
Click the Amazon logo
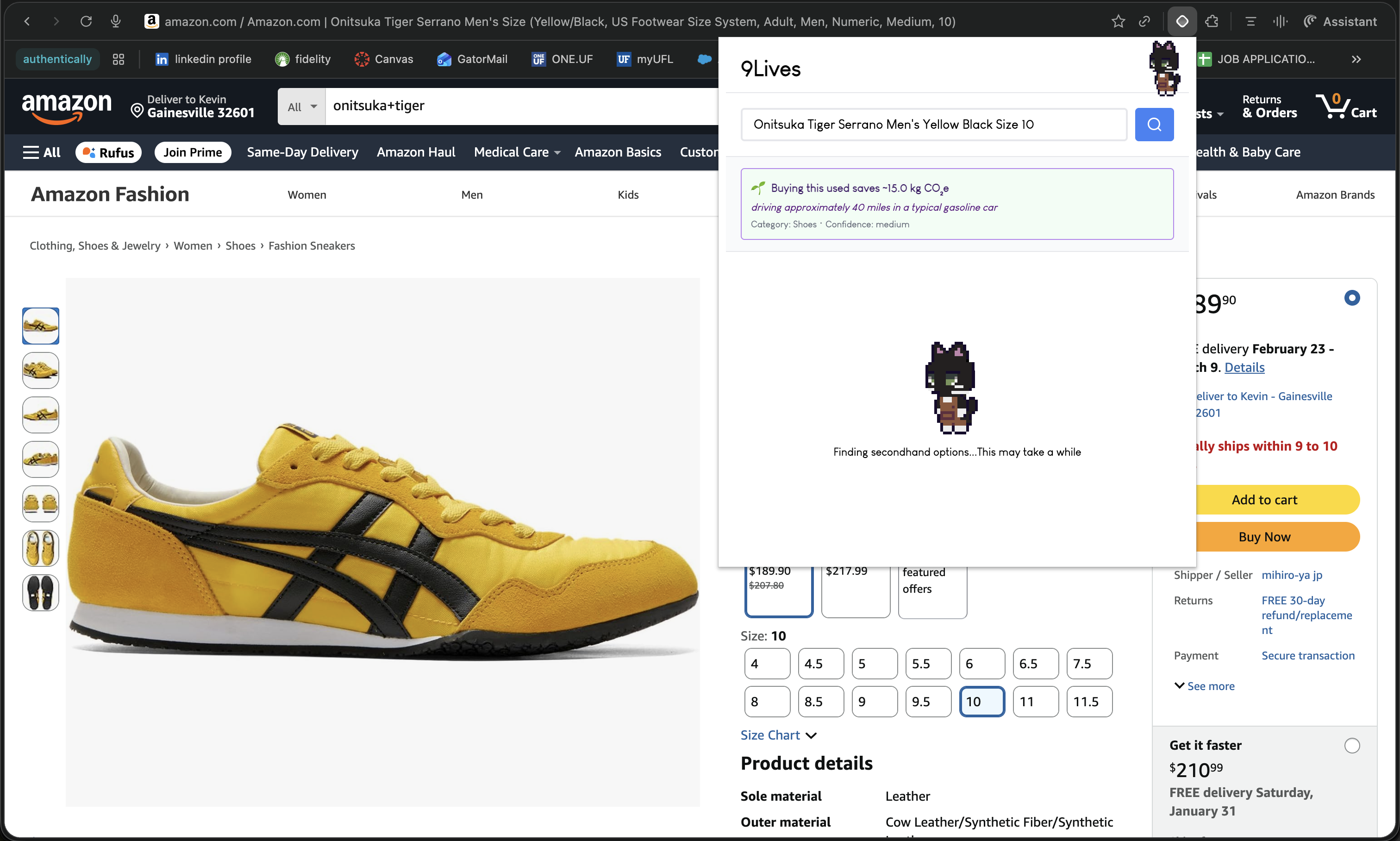[67, 107]
